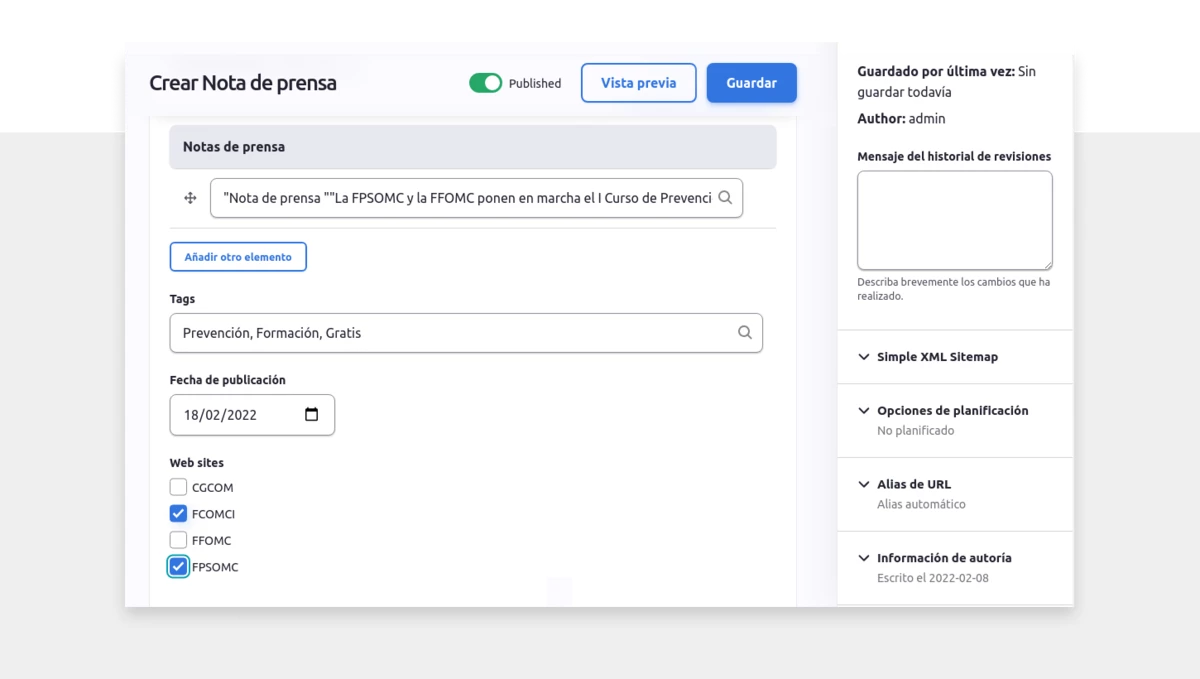Click the search icon in Notas de prensa field
The width and height of the screenshot is (1200, 679).
click(x=725, y=198)
